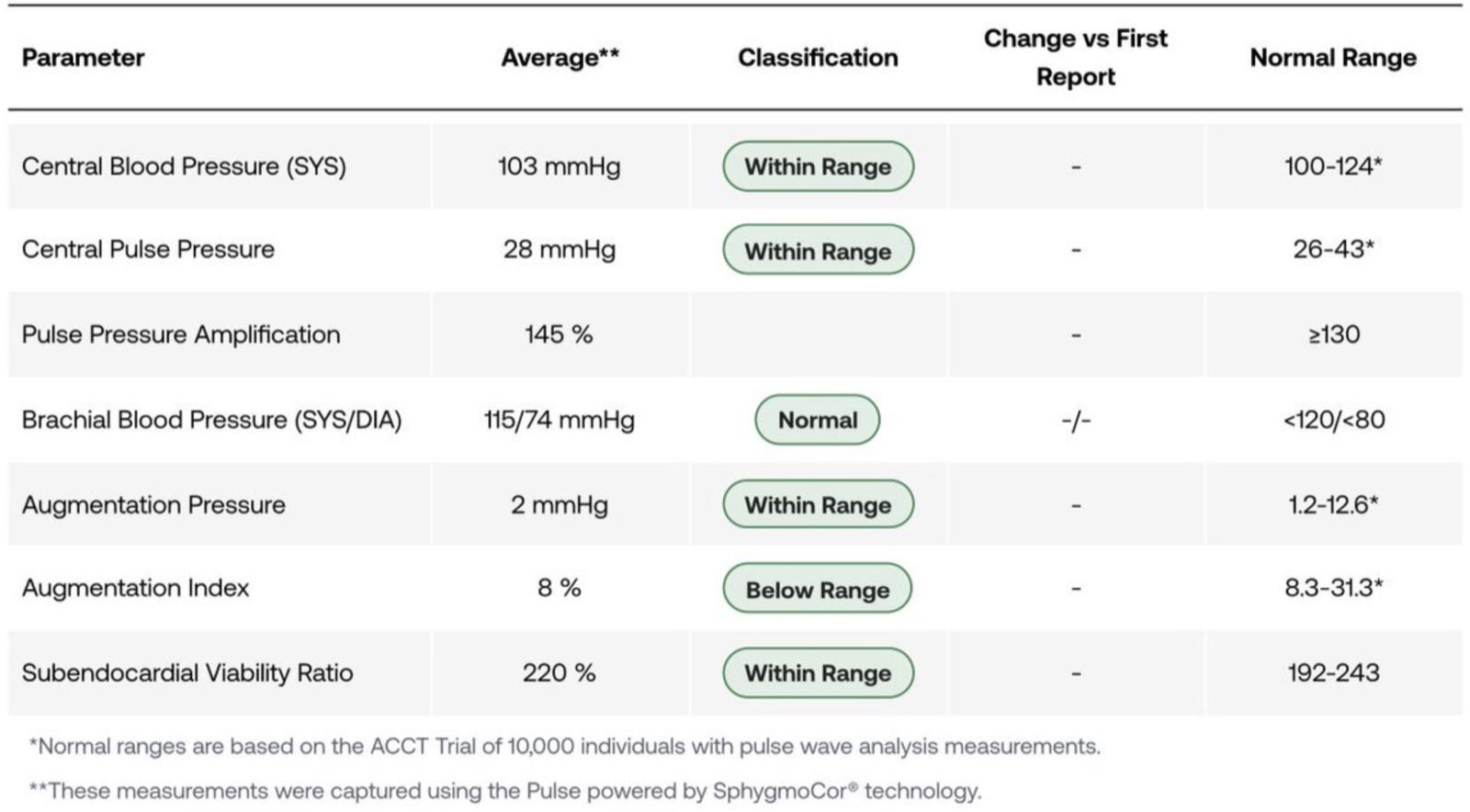Click the 115/74 mmHg average value
Screen dimensions: 1470x812
click(x=560, y=420)
